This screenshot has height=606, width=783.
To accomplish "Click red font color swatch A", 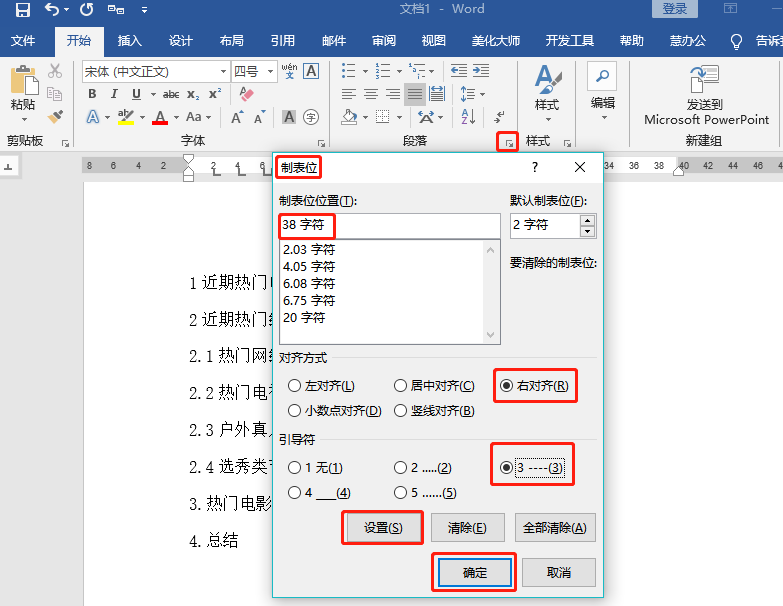I will coord(160,118).
